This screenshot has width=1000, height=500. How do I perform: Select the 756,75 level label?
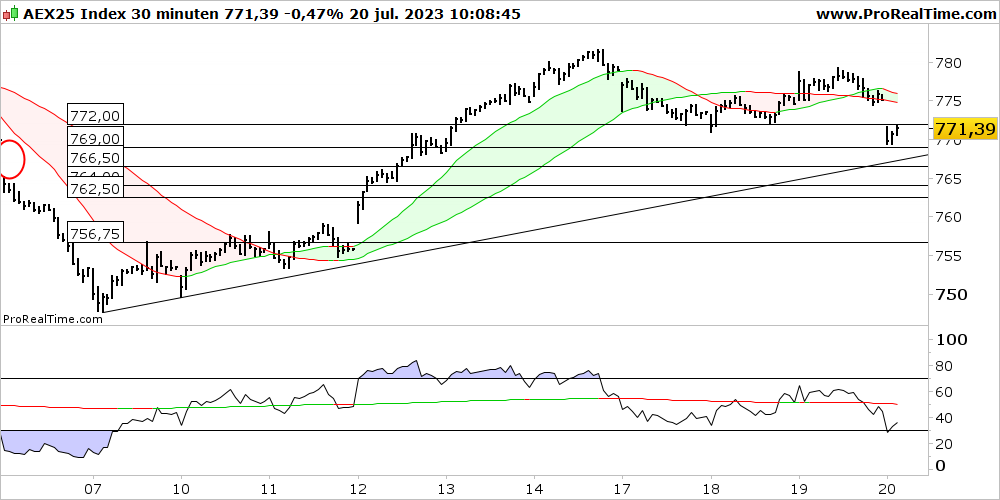click(x=95, y=233)
